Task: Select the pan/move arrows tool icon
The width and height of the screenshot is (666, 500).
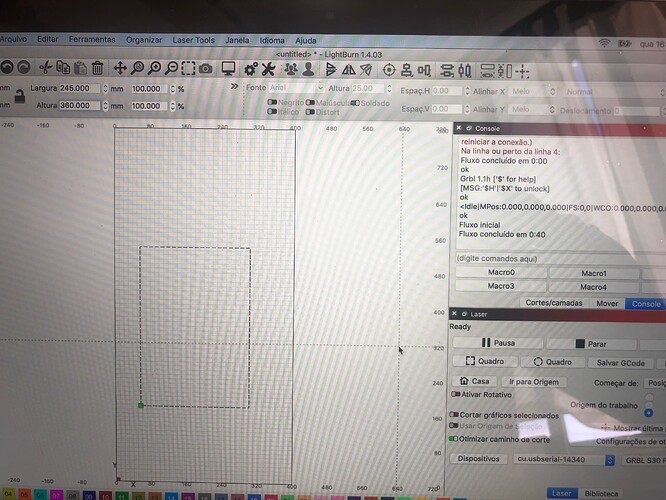Action: coord(120,67)
